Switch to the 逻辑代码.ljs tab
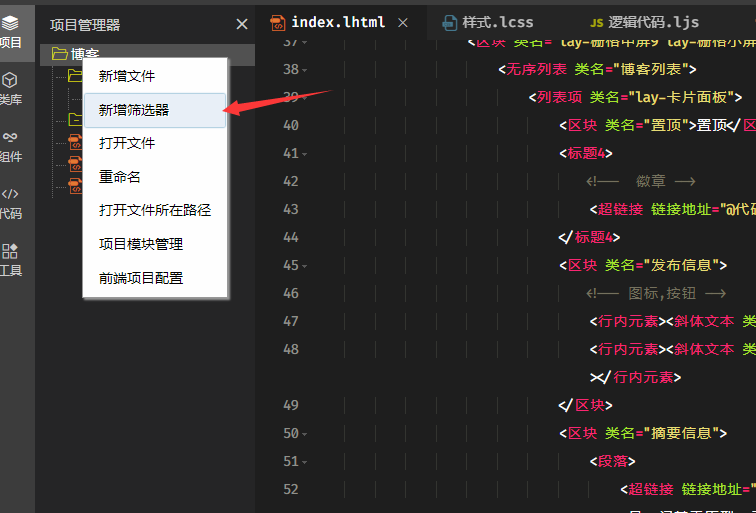756x513 pixels. [653, 22]
